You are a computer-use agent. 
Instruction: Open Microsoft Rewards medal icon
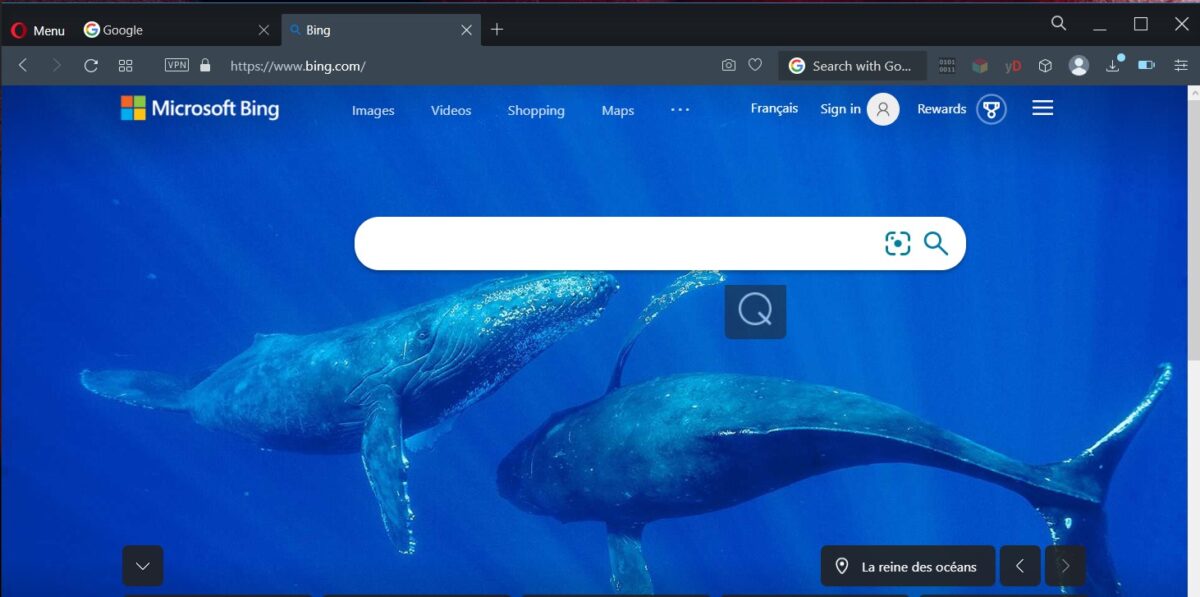point(989,109)
